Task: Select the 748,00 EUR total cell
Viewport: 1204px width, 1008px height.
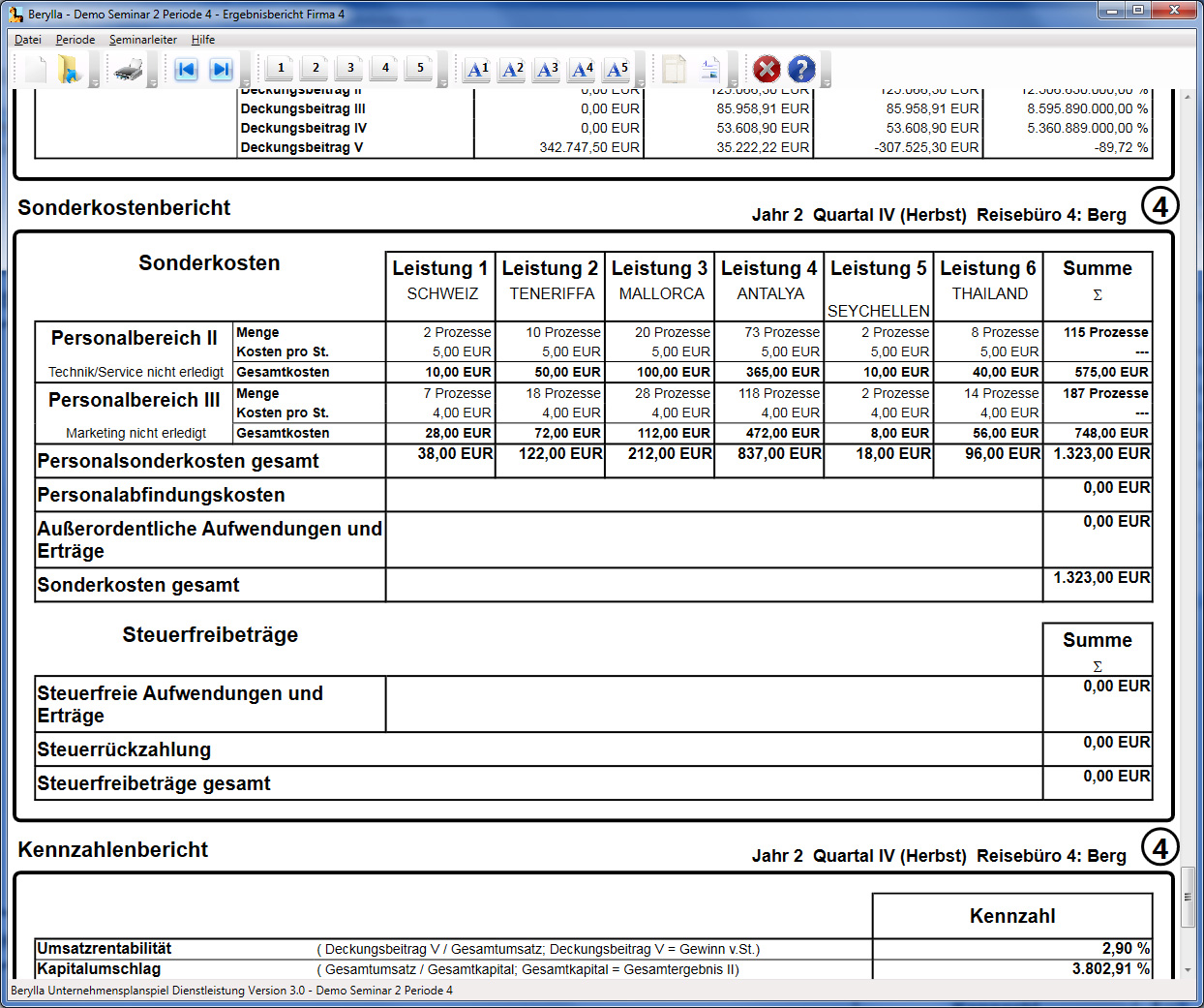Action: [x=1111, y=433]
